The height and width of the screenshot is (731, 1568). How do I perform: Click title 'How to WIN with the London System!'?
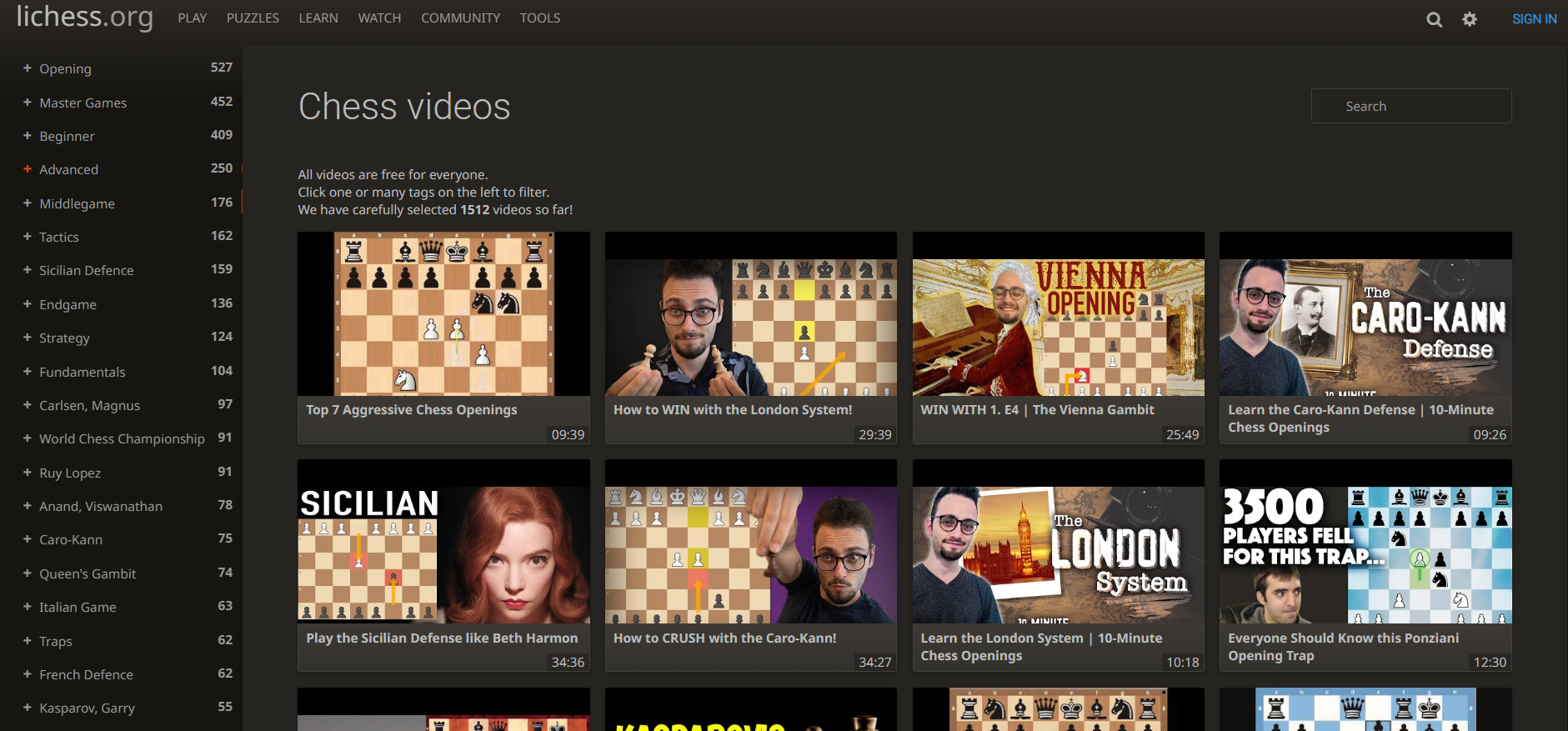coord(733,409)
